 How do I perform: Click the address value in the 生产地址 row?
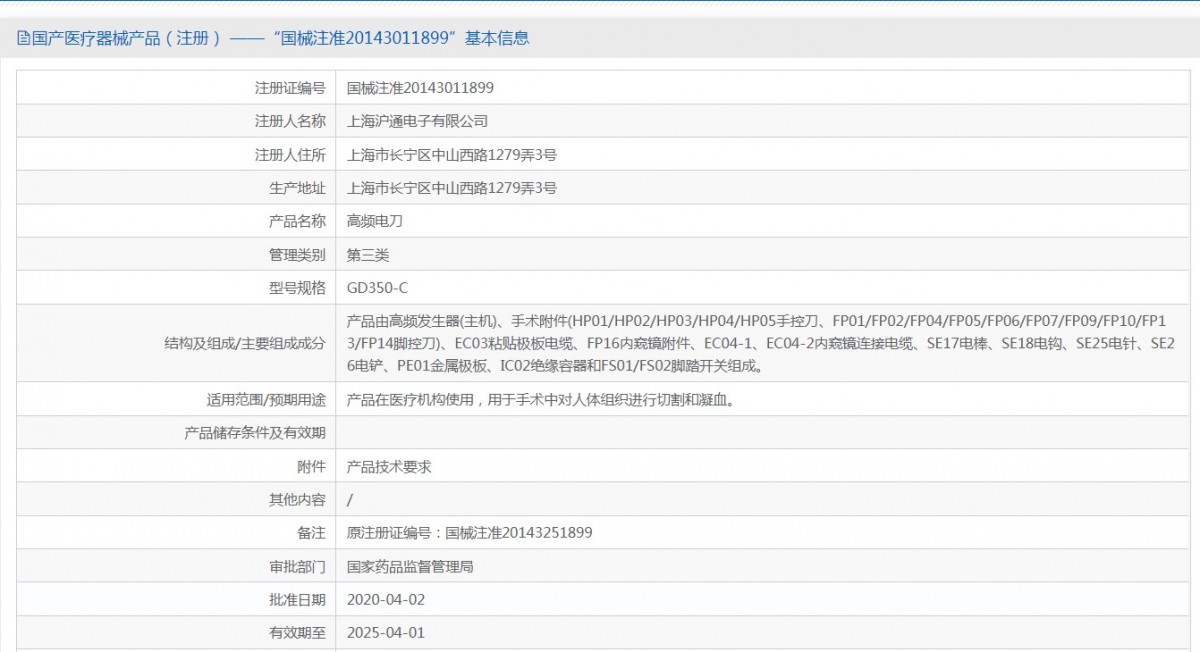451,188
